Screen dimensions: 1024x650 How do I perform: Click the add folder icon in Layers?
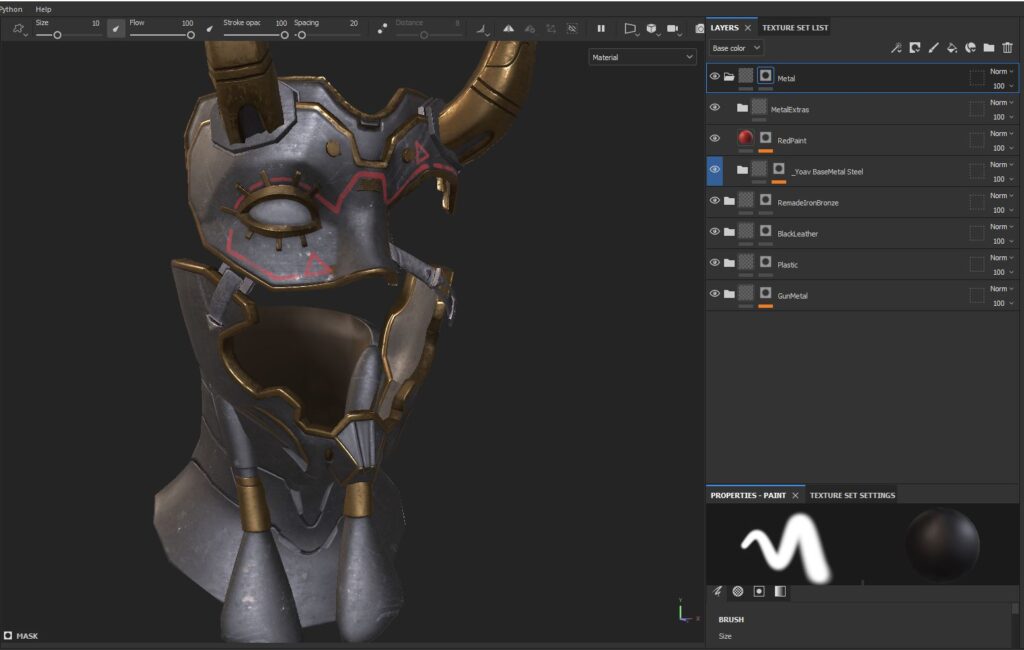[x=988, y=48]
